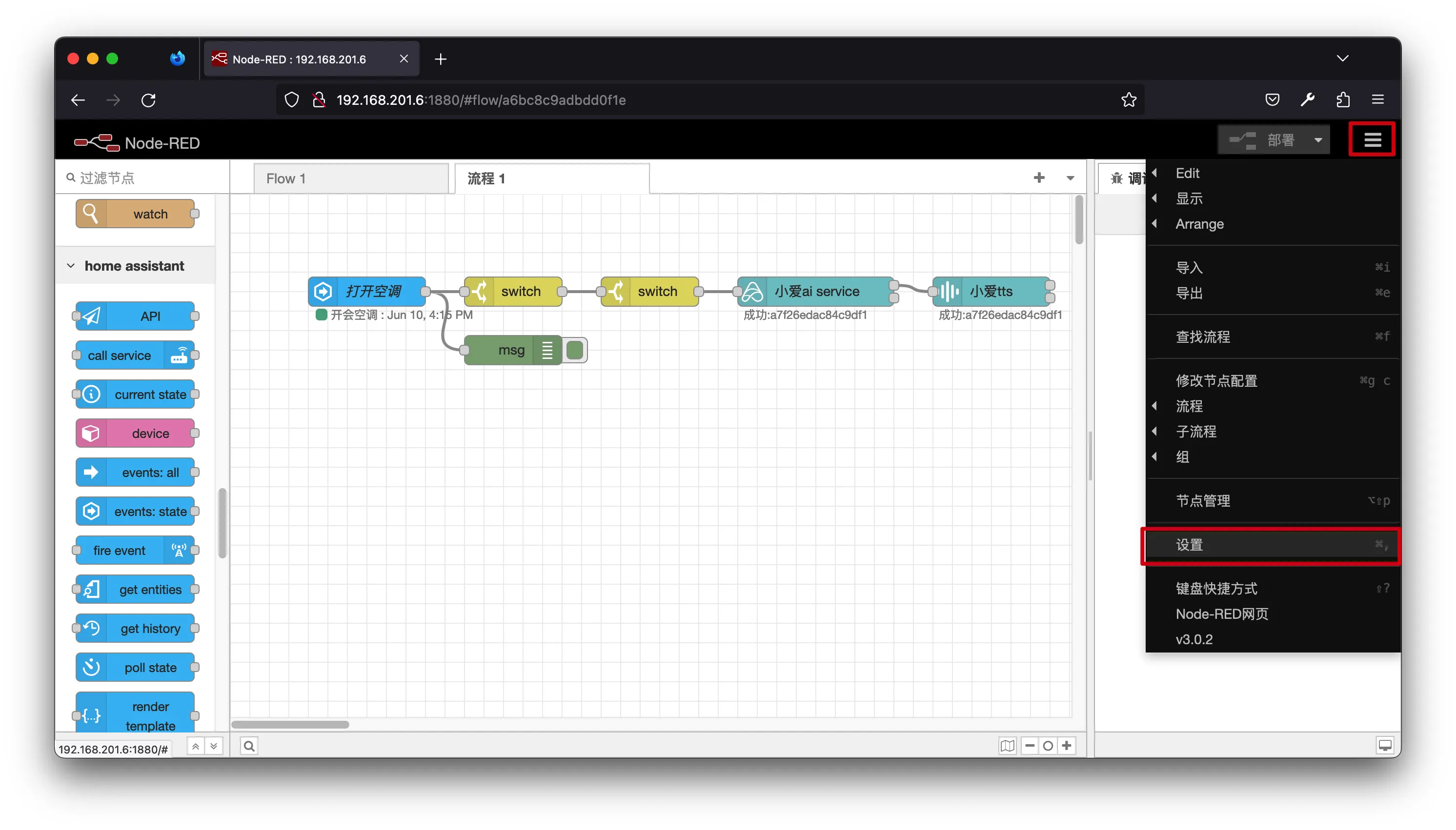Select the events: all palette node

coord(135,472)
